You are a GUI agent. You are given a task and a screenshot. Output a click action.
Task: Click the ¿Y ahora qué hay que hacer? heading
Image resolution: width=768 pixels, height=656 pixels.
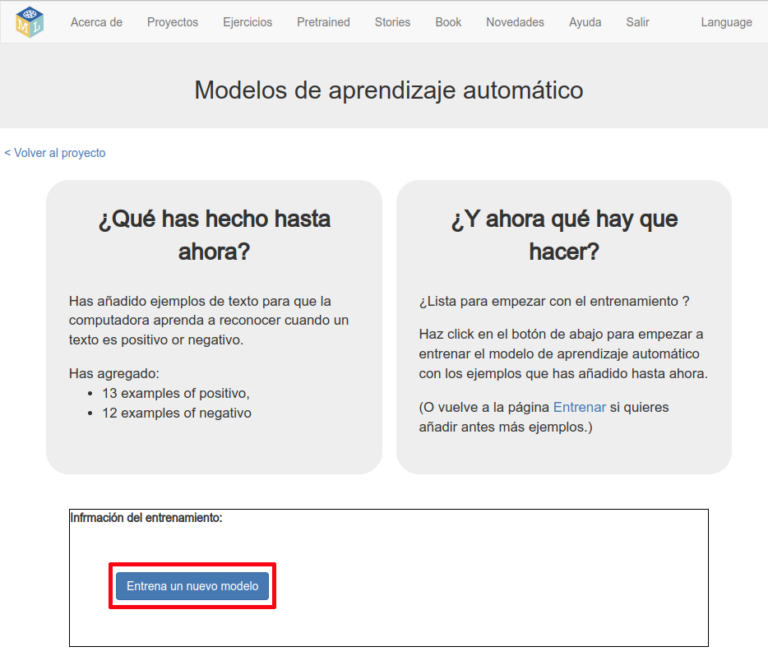tap(564, 235)
